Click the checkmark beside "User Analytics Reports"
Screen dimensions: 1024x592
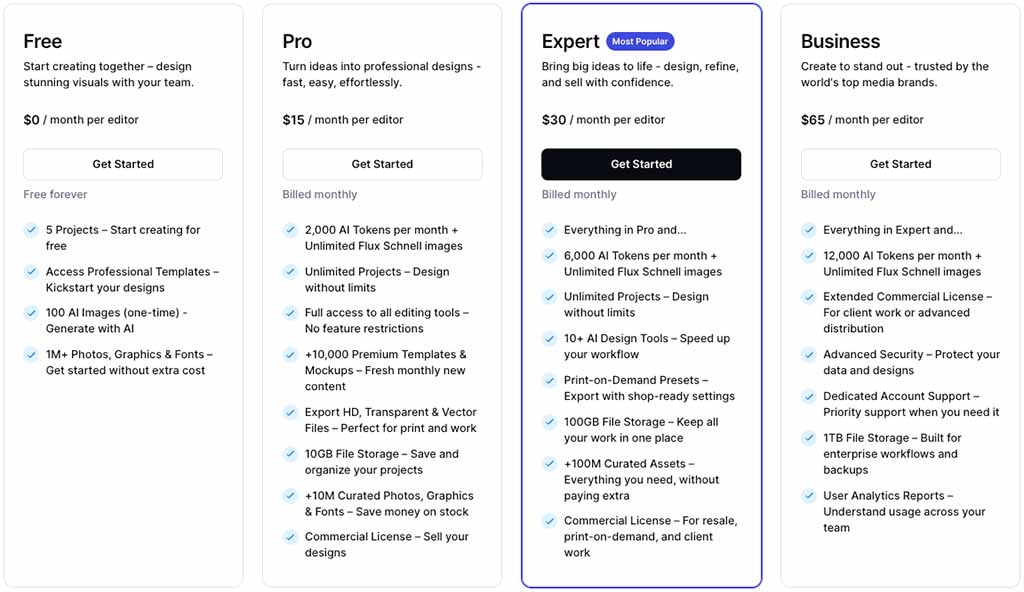[808, 496]
